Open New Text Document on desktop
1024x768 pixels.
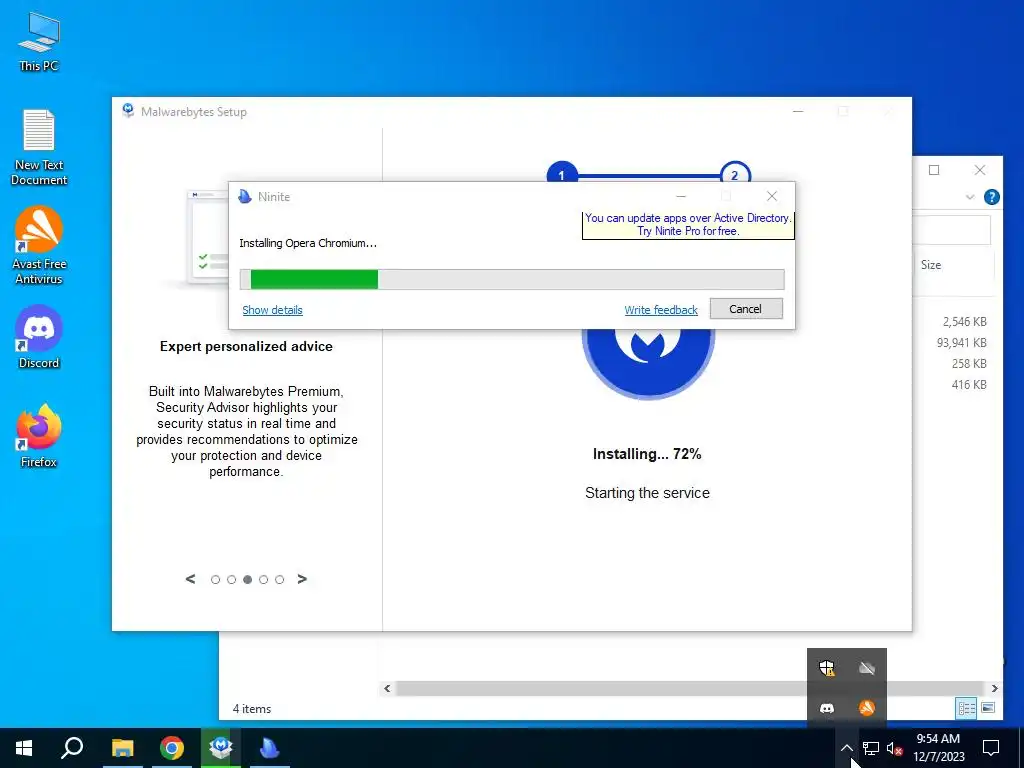39,147
